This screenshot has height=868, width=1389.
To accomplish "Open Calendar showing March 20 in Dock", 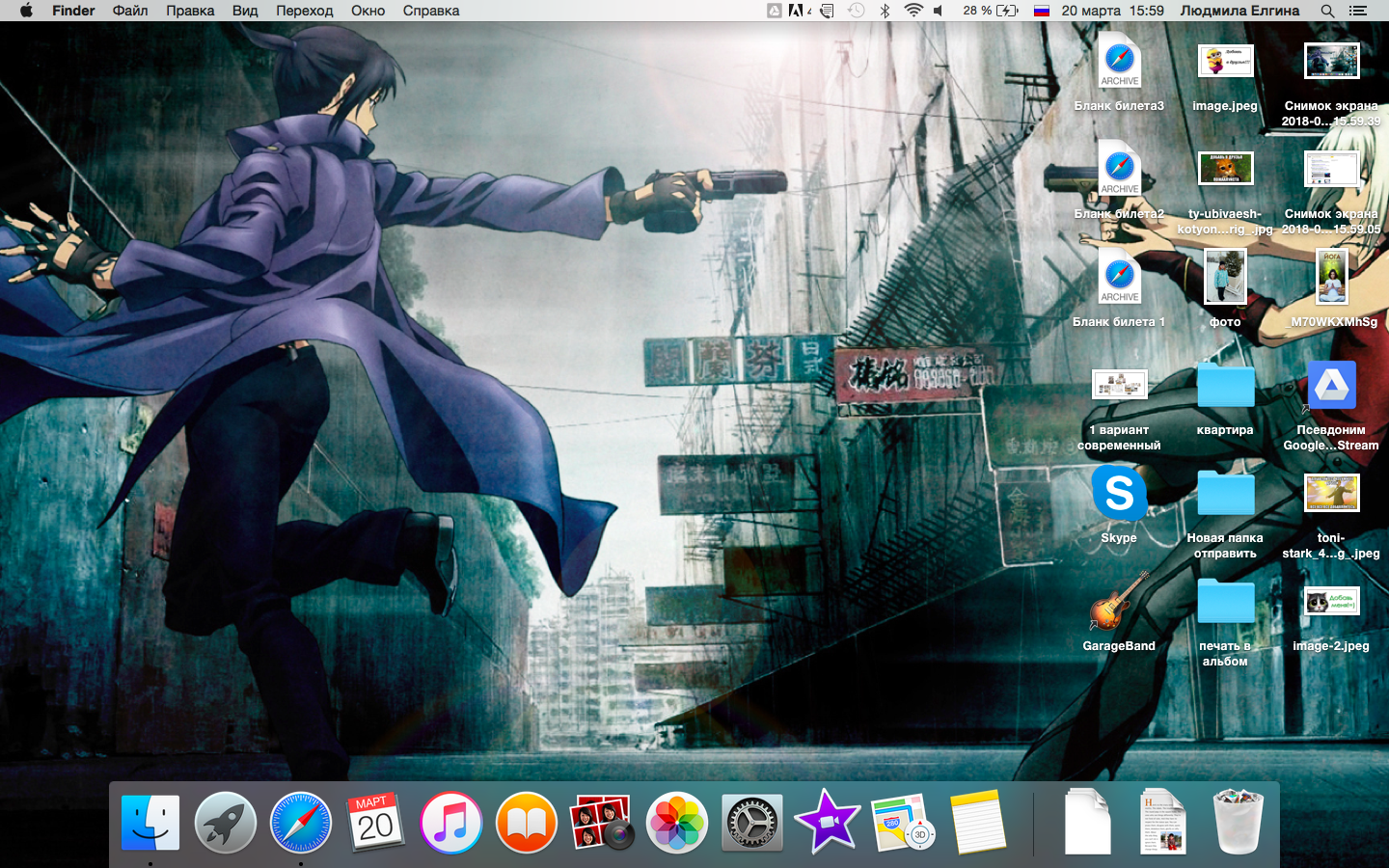I will click(375, 823).
